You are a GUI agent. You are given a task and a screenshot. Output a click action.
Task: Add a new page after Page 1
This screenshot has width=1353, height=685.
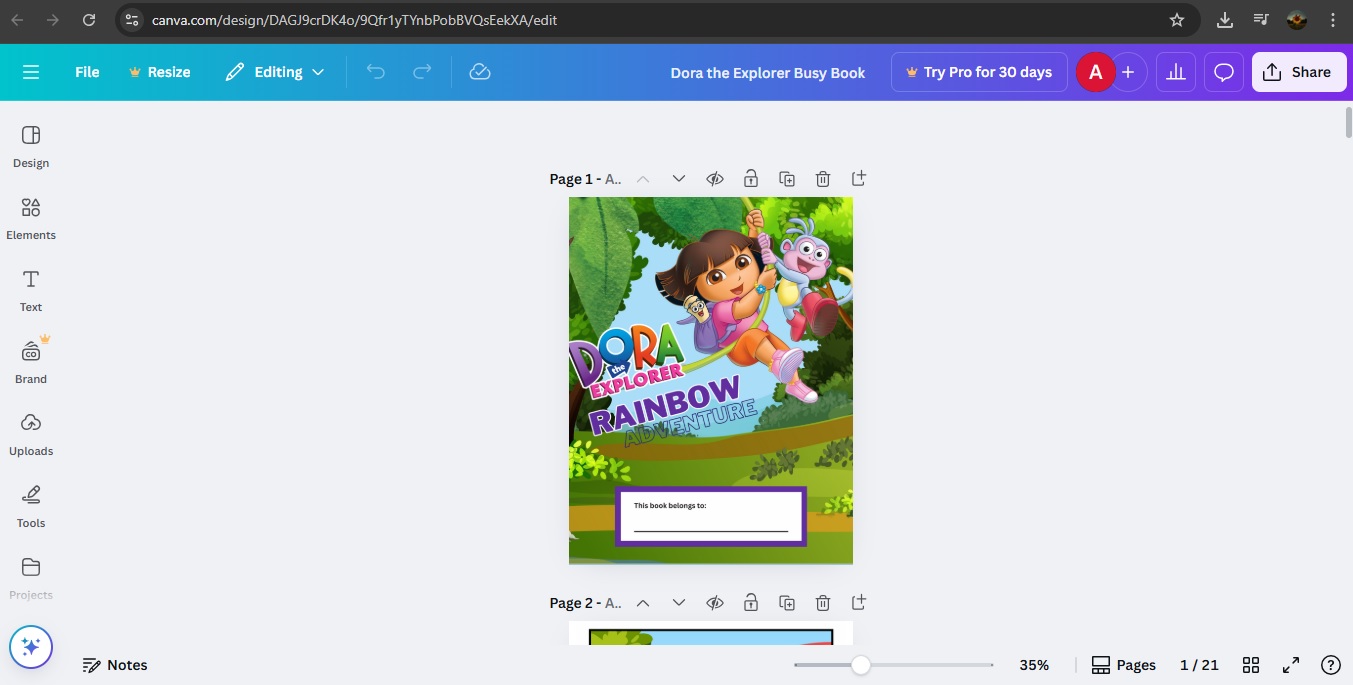pos(858,179)
